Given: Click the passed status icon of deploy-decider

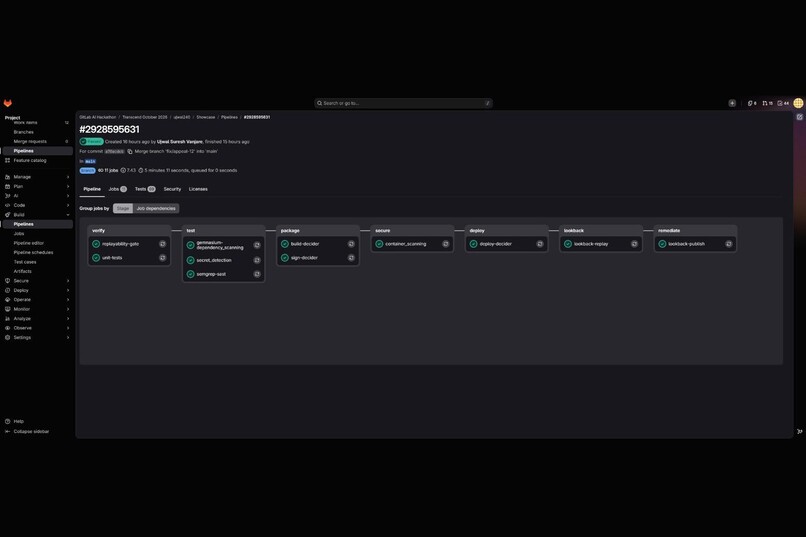Looking at the screenshot, I should (x=473, y=244).
